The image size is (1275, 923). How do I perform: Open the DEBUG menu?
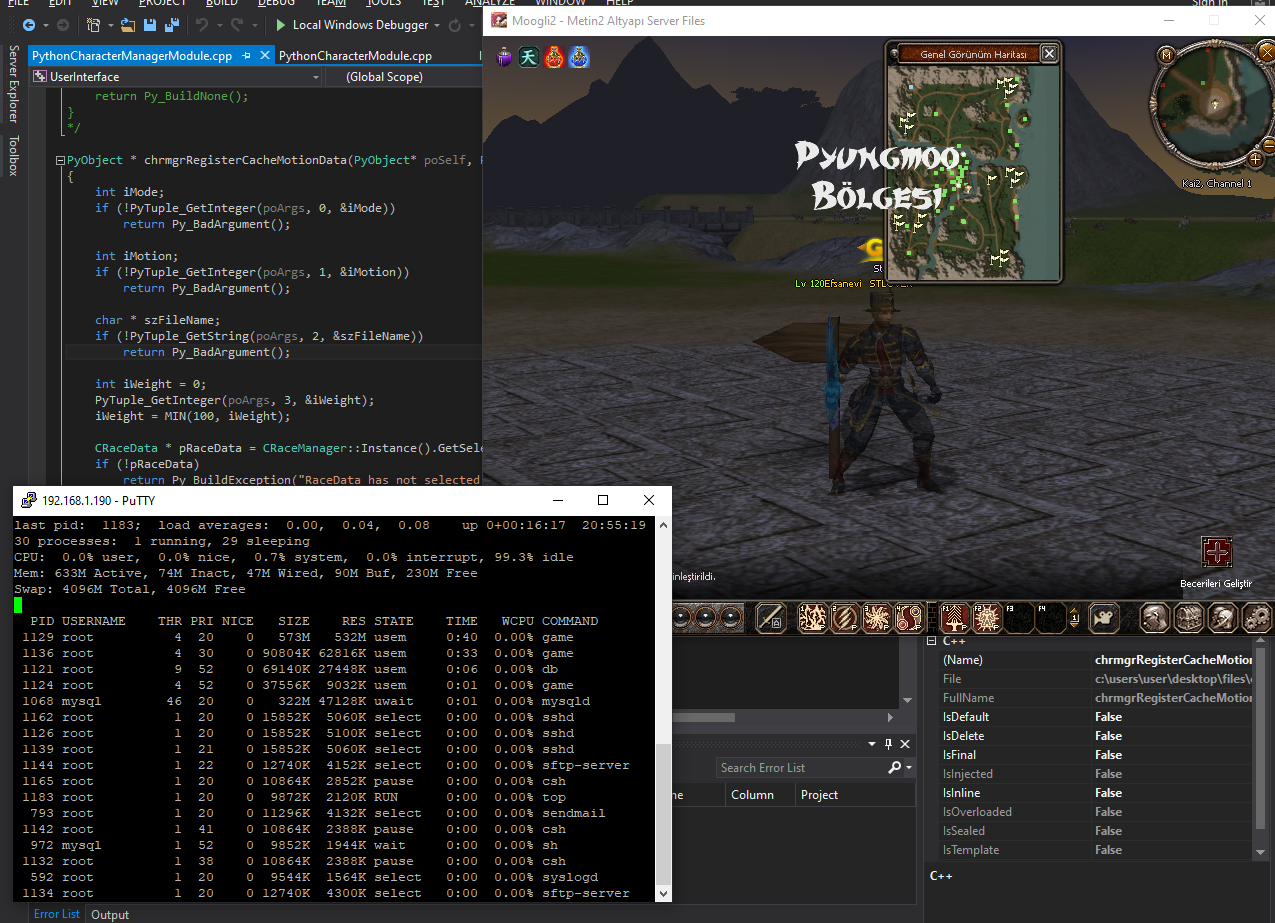coord(276,3)
